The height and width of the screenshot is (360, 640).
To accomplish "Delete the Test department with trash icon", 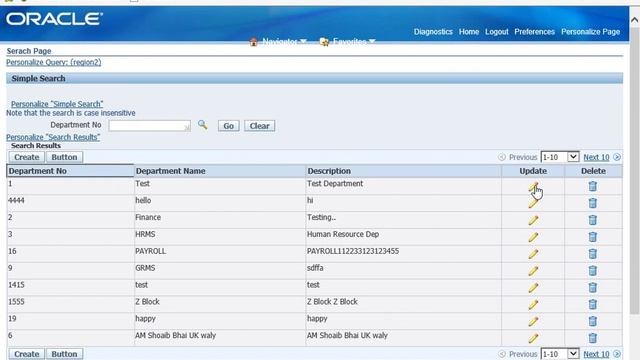I will point(593,186).
